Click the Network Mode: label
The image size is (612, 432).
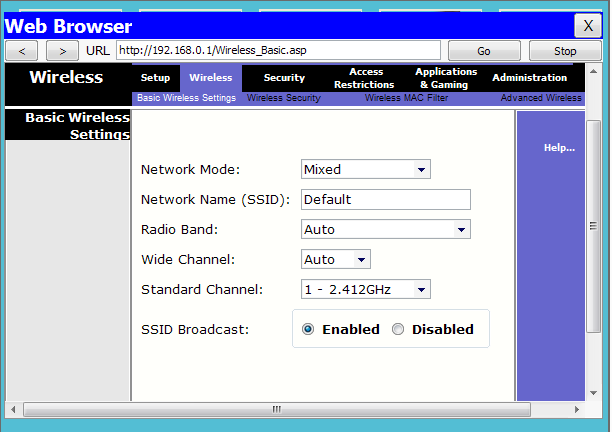[x=190, y=170]
